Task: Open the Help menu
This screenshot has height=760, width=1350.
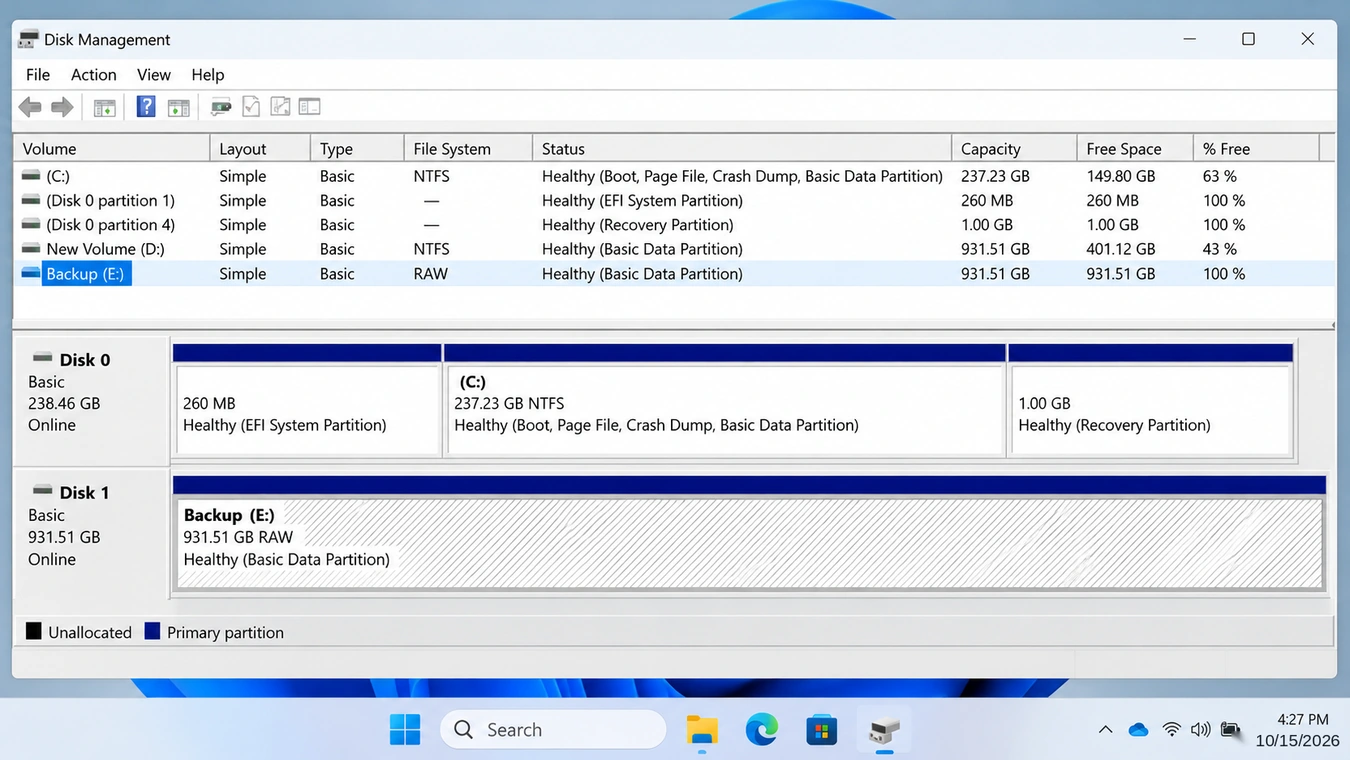Action: pos(208,75)
